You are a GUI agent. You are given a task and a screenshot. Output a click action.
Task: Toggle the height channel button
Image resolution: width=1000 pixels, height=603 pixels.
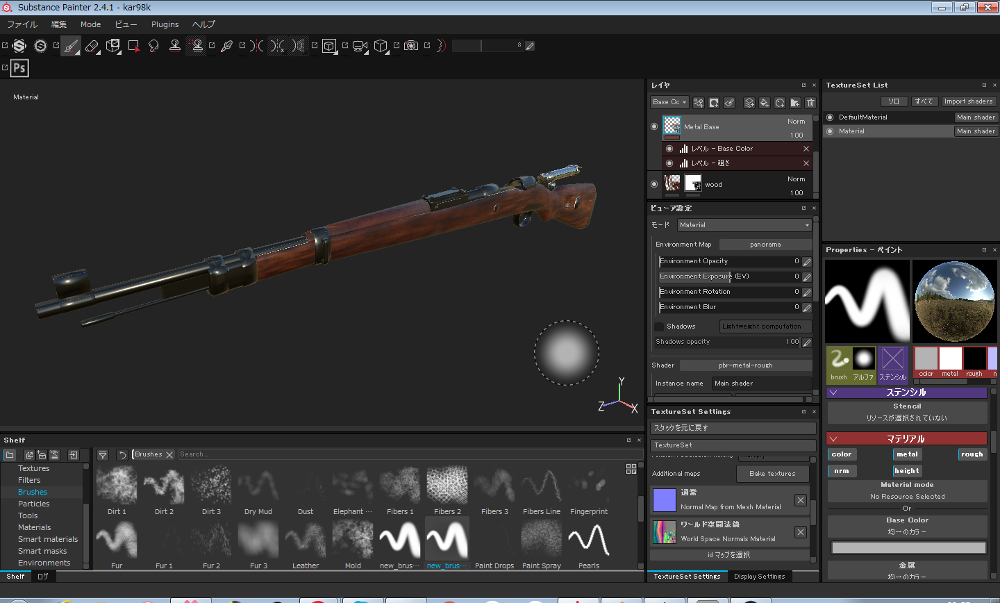tap(907, 471)
